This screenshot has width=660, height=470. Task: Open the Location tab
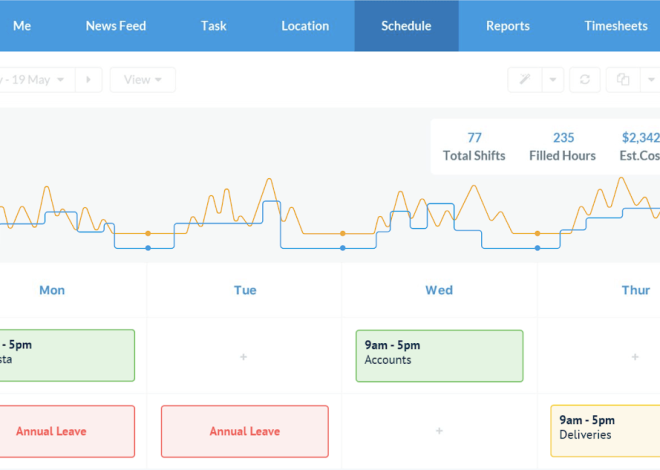305,26
